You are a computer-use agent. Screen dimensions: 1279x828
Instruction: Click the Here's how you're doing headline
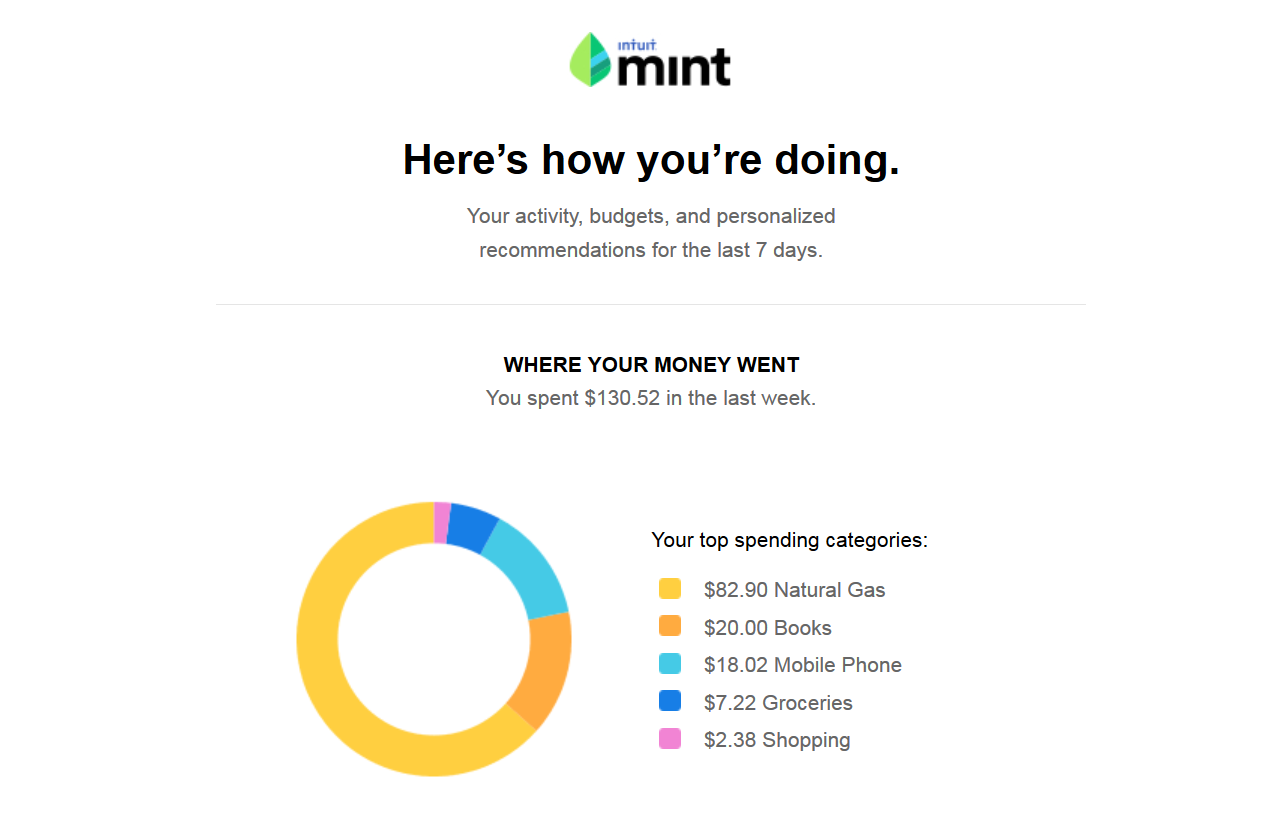pyautogui.click(x=651, y=160)
